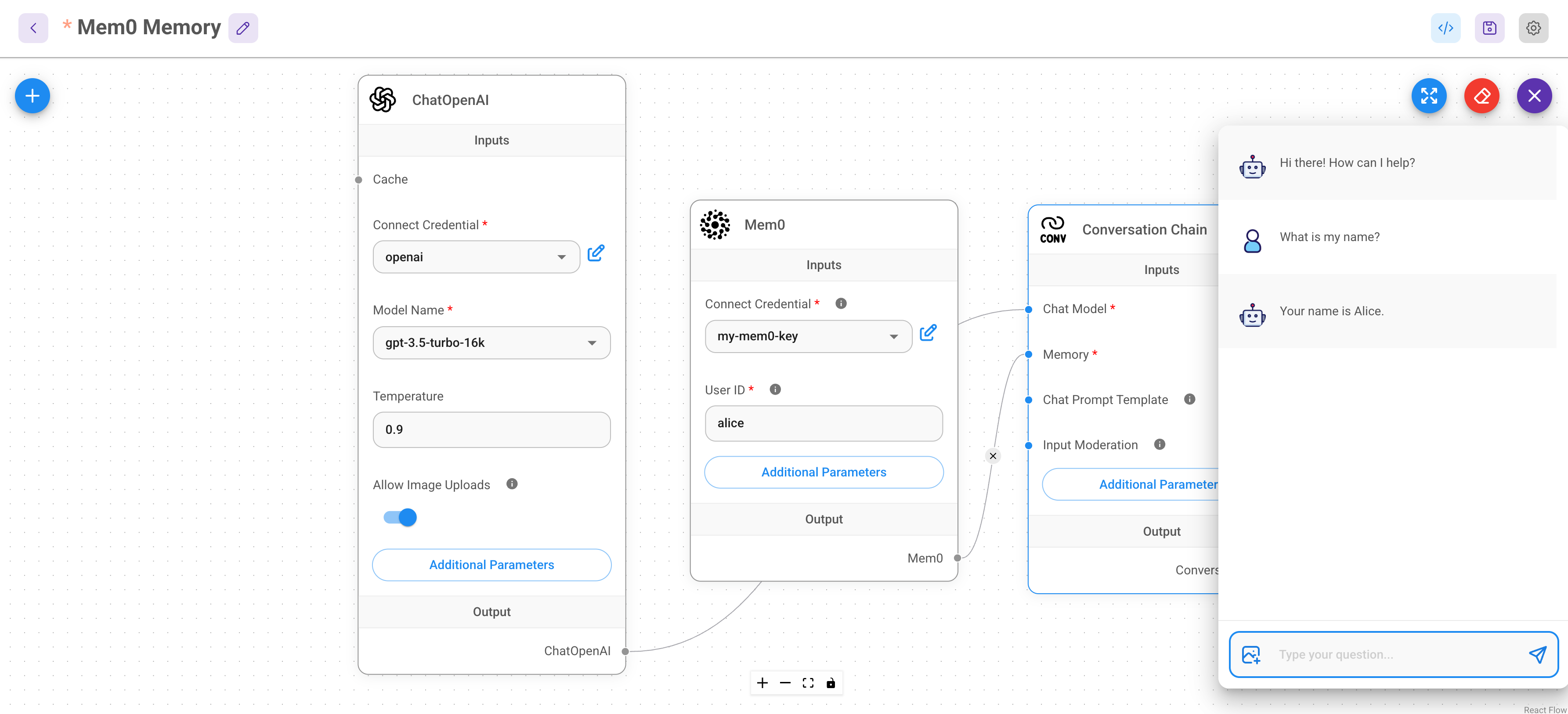Open the my-mem0-key credential dropdown
This screenshot has height=714, width=1568.
pyautogui.click(x=808, y=337)
